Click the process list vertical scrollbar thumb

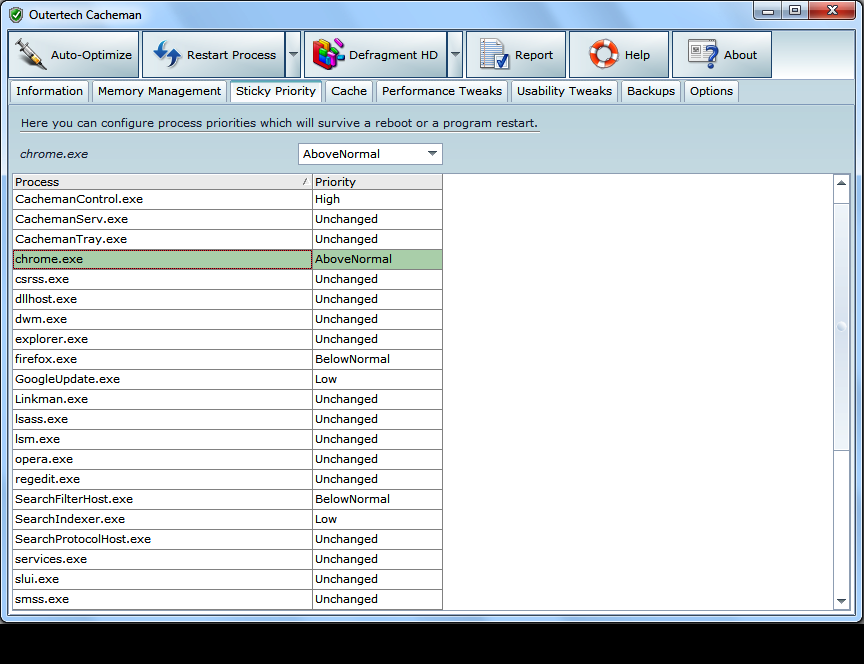coord(841,327)
